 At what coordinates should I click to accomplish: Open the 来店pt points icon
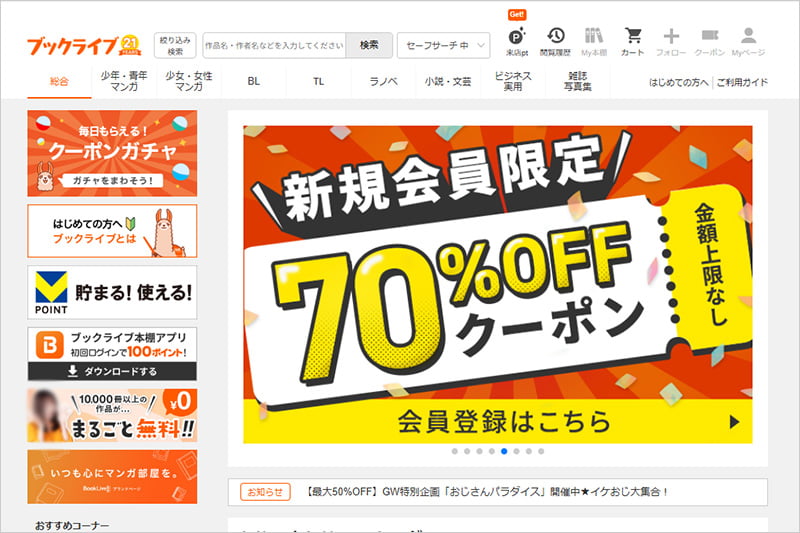517,37
